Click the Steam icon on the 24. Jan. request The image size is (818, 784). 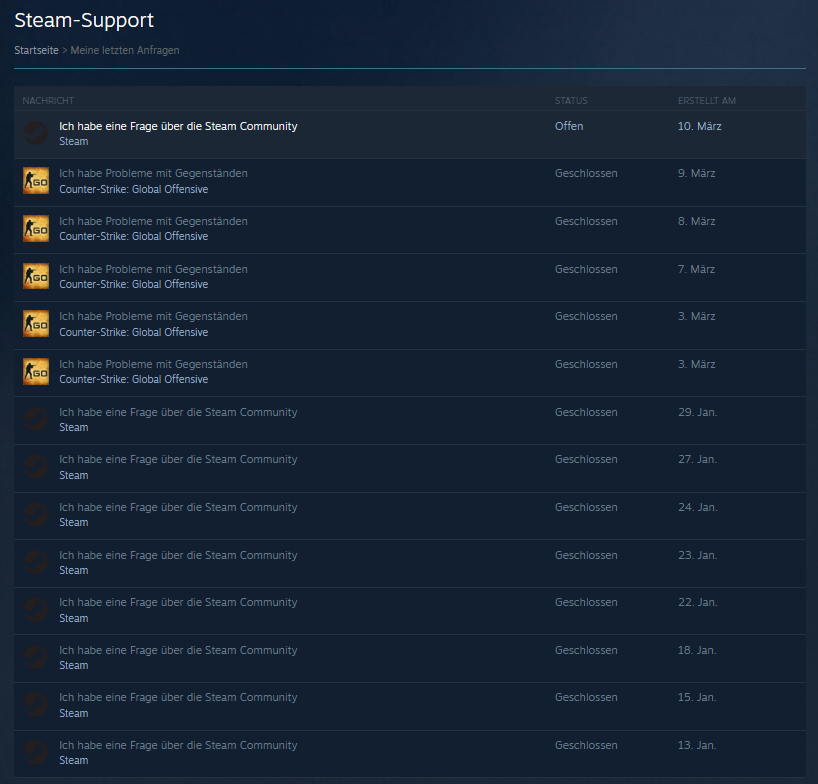click(x=36, y=514)
